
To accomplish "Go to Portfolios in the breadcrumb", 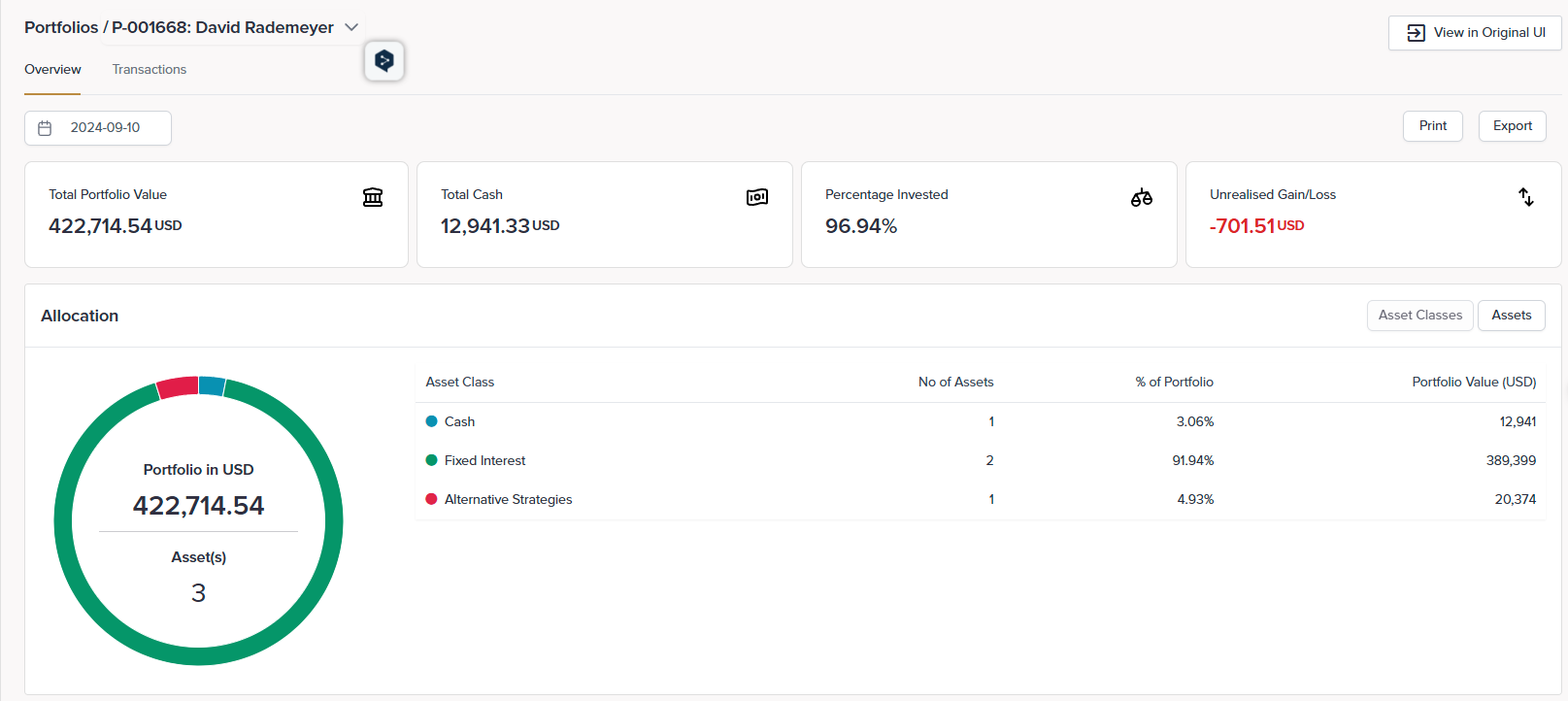I will pos(61,27).
